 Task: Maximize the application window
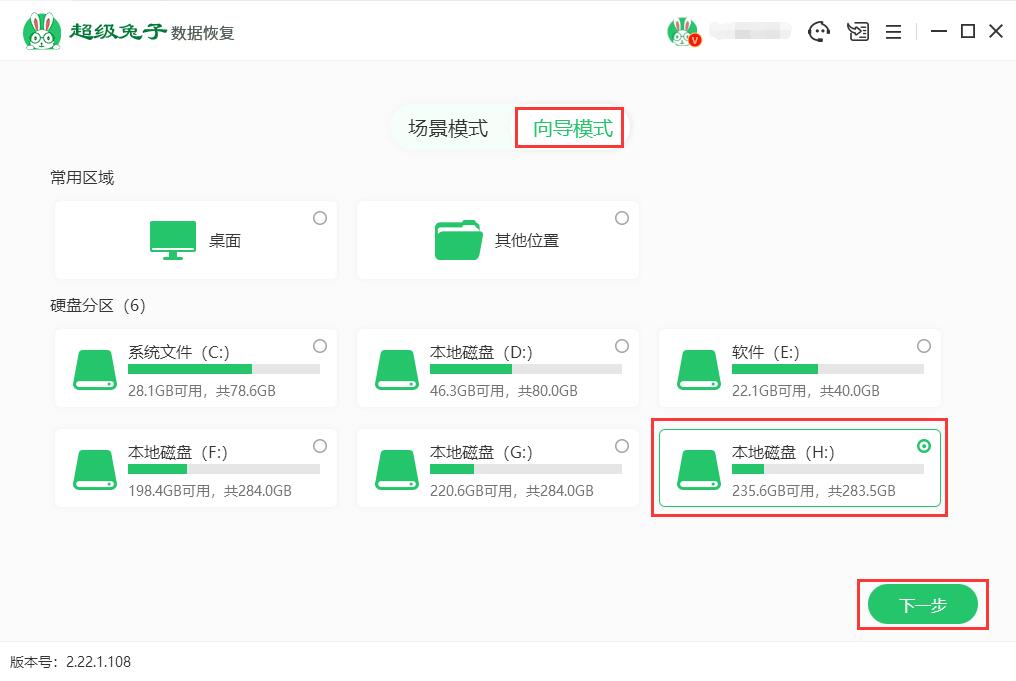coord(967,32)
